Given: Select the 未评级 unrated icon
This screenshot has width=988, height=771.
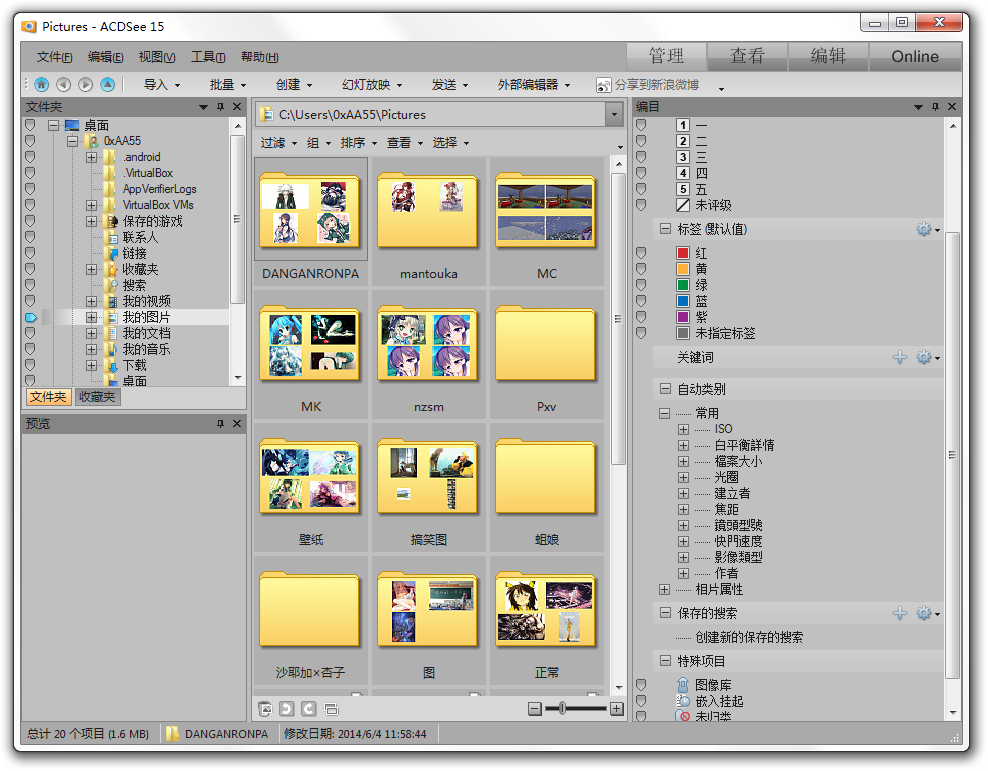Looking at the screenshot, I should 683,205.
